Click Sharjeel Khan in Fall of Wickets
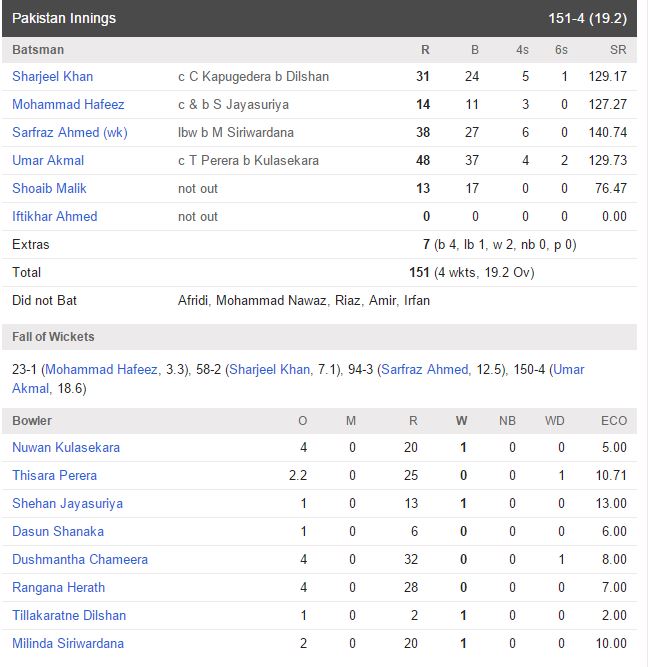648x667 pixels. point(270,370)
